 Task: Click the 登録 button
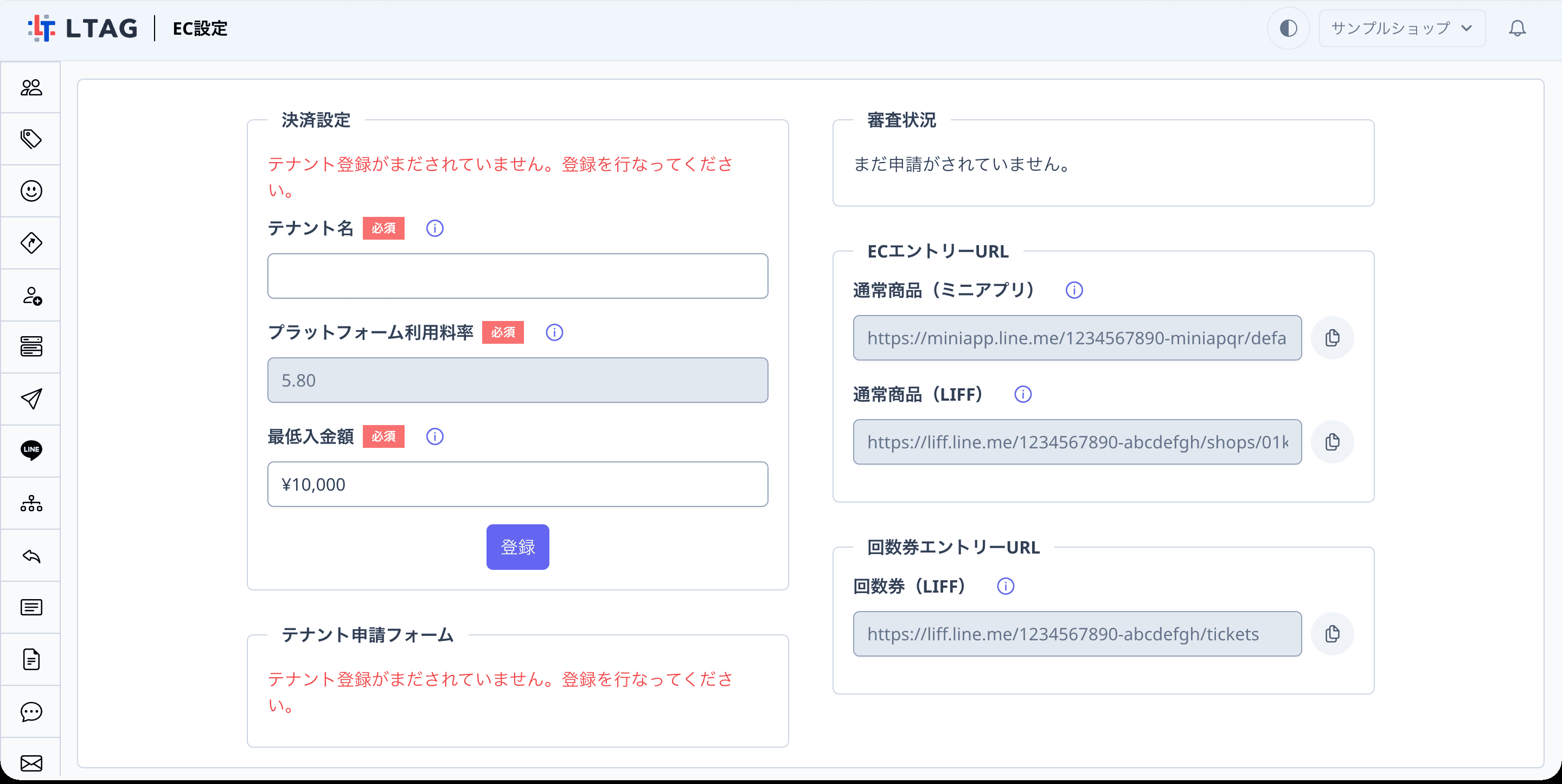[517, 547]
